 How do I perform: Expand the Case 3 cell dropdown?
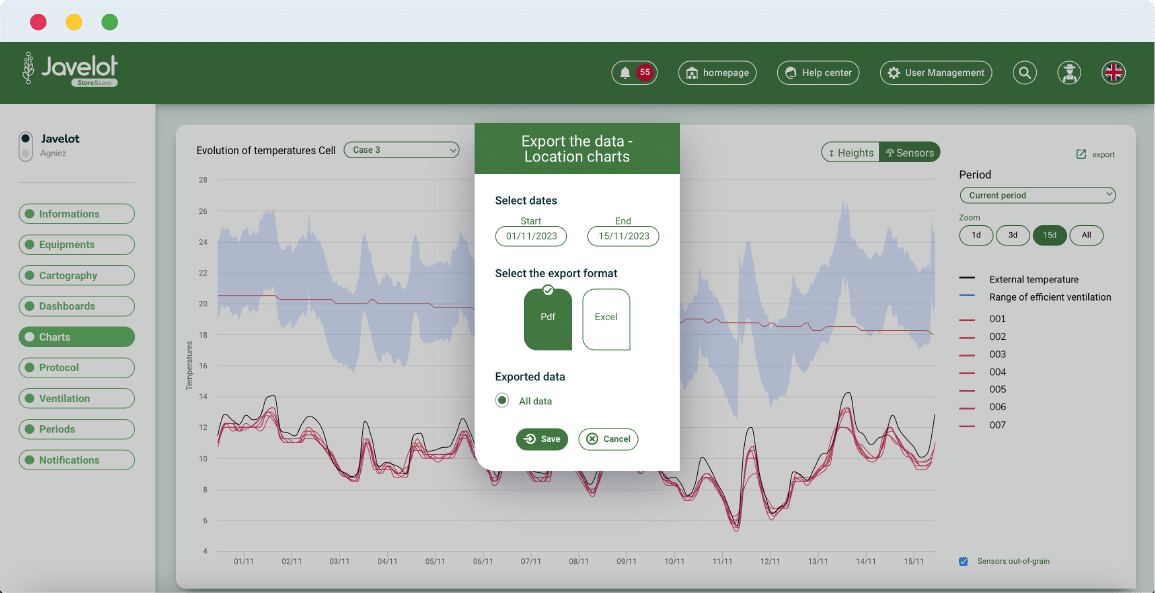401,150
